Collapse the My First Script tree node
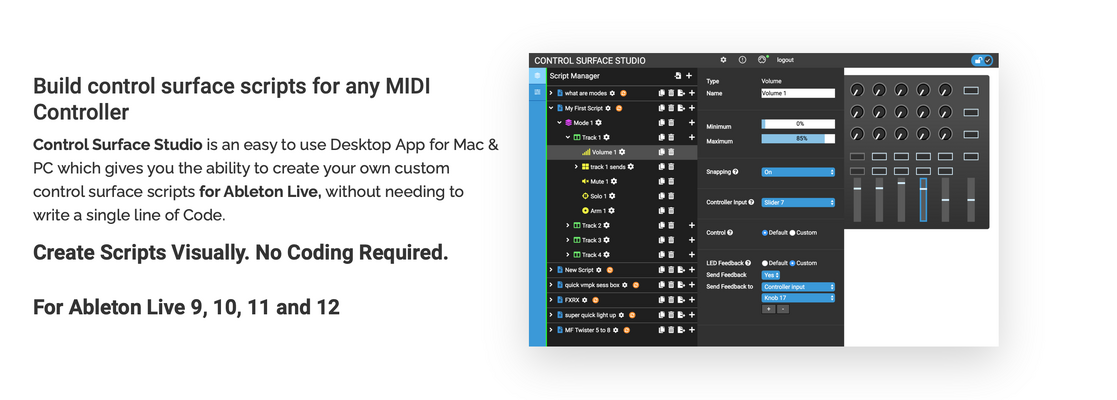Image resolution: width=1117 pixels, height=400 pixels. [x=551, y=108]
